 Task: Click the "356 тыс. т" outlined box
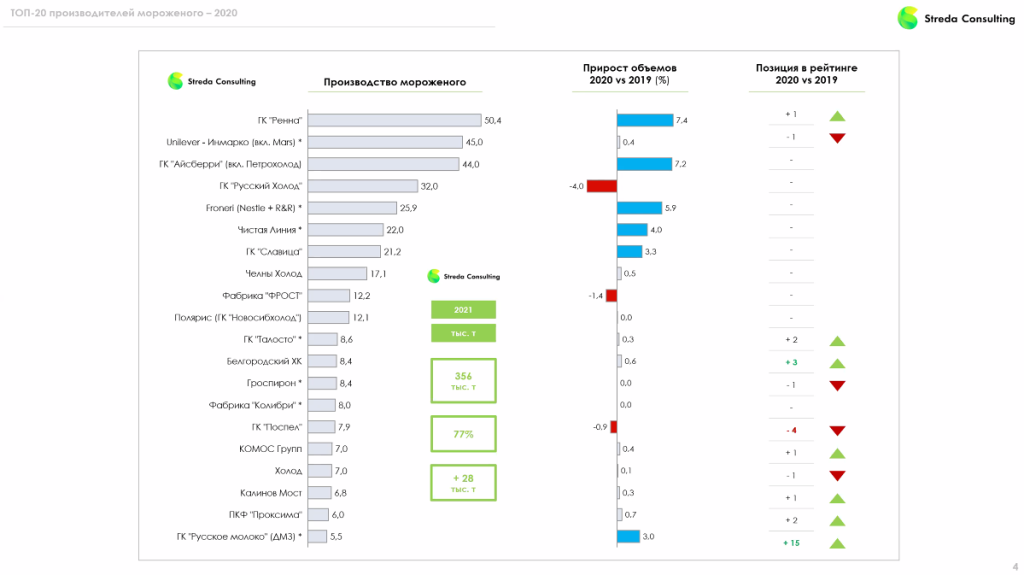pos(463,380)
